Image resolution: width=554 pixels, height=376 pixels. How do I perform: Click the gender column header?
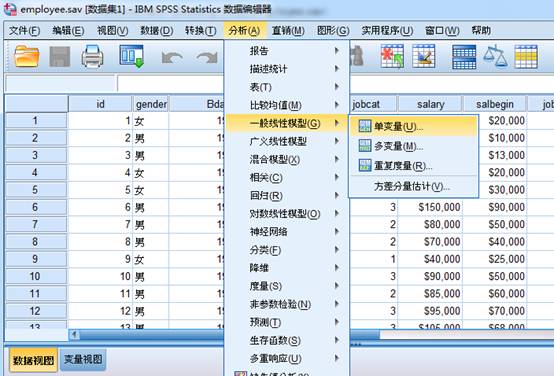151,104
